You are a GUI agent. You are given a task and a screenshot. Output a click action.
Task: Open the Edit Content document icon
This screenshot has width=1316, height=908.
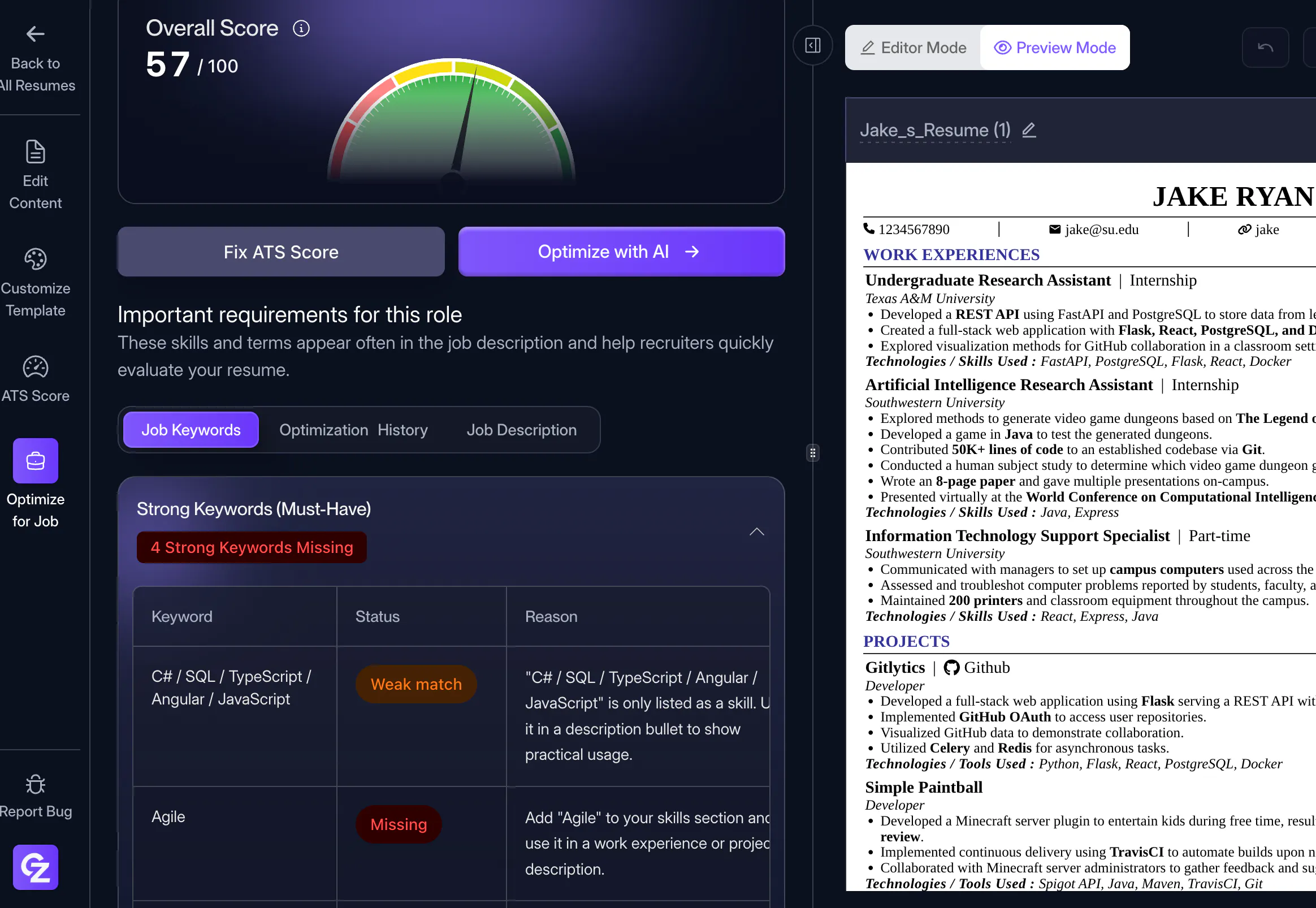point(35,152)
